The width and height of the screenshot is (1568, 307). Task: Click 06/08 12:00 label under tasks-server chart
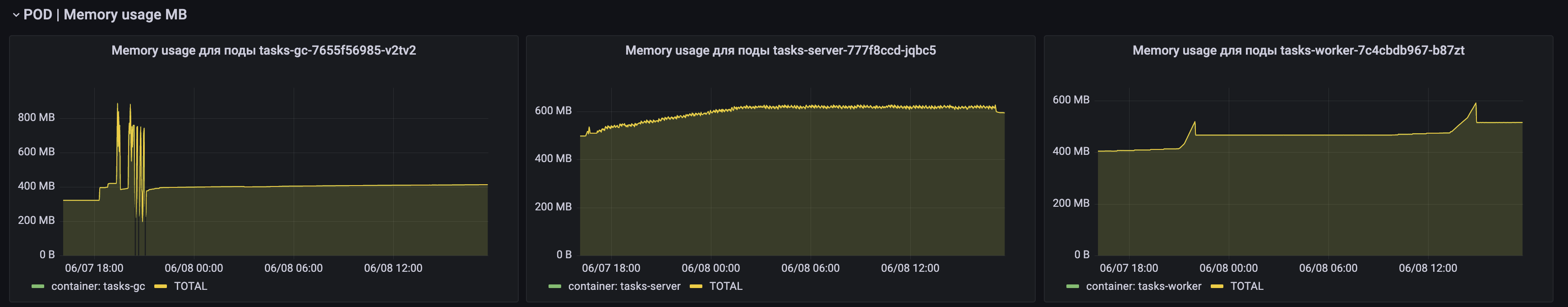tap(910, 268)
